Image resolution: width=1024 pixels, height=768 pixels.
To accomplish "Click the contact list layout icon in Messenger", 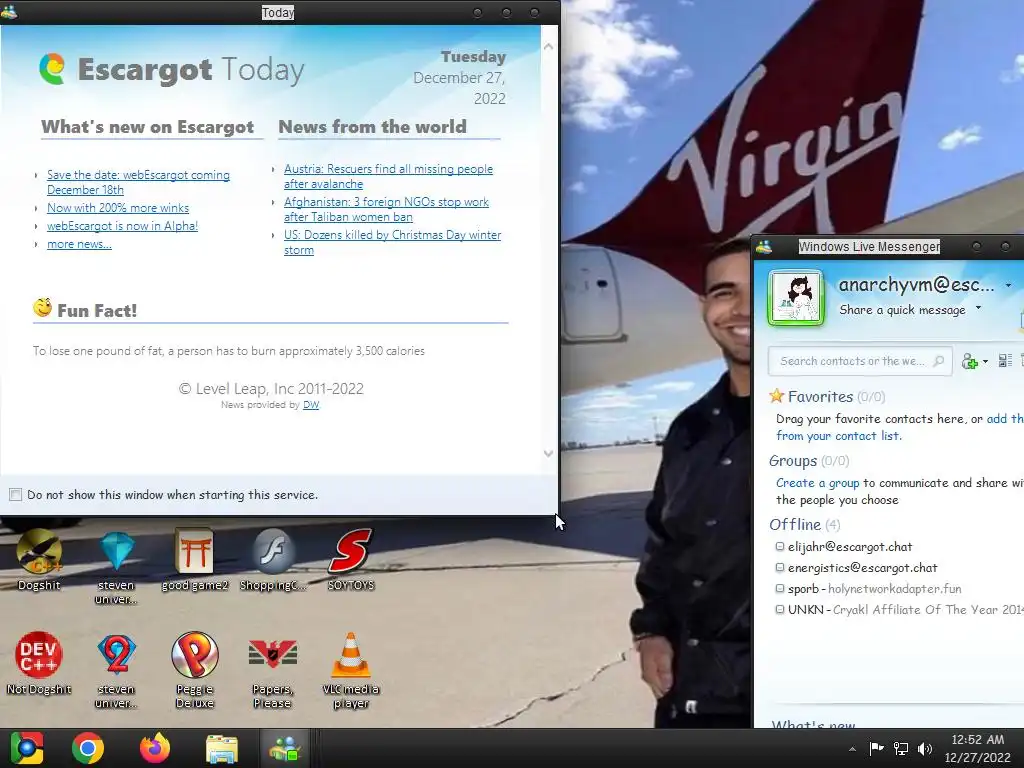I will tap(1005, 360).
